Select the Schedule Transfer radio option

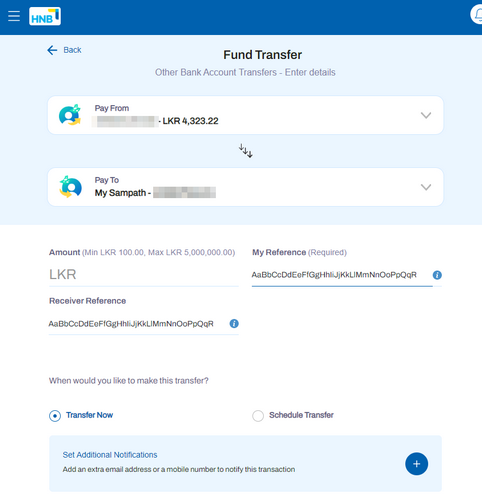[x=258, y=416]
